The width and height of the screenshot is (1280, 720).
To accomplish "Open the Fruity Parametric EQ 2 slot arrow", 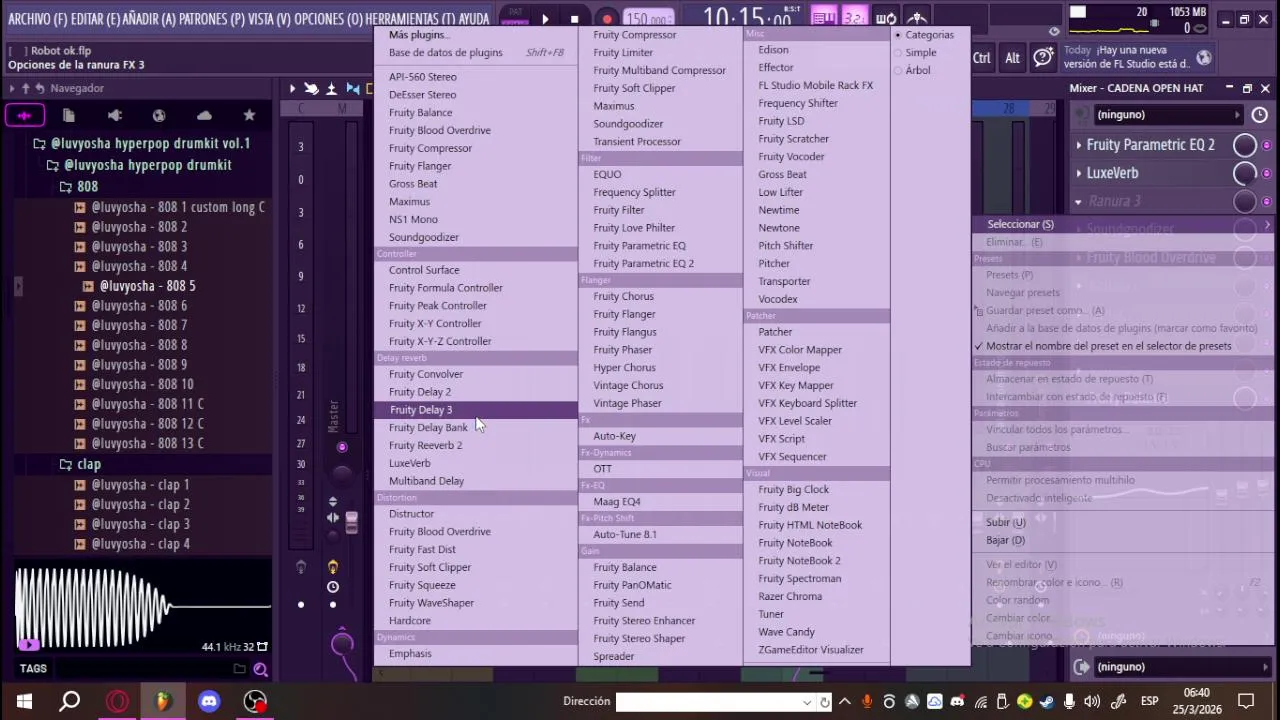I will point(1079,146).
